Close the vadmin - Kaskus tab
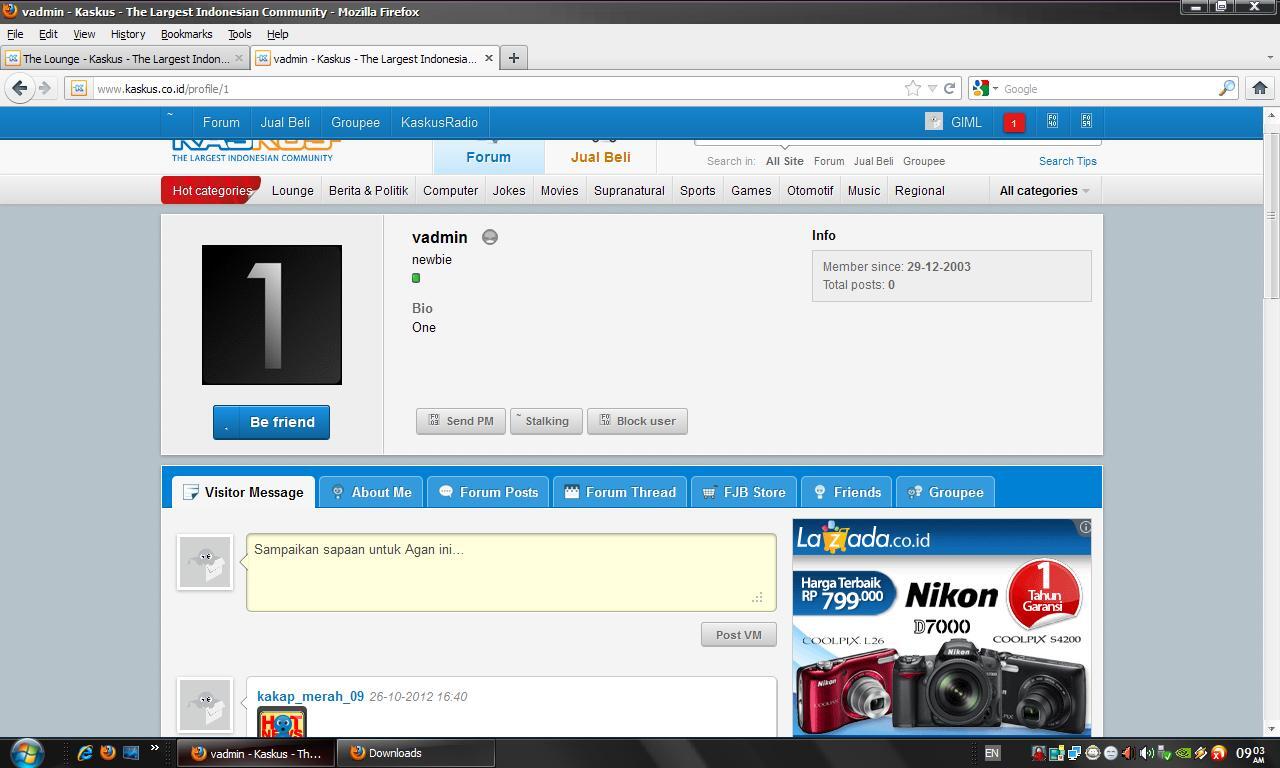 coord(489,58)
